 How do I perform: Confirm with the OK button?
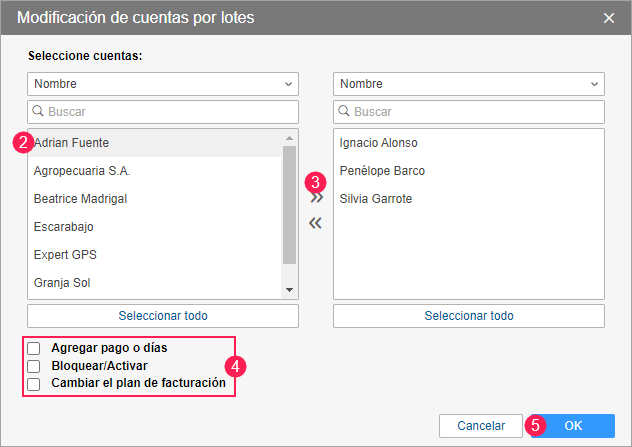573,425
